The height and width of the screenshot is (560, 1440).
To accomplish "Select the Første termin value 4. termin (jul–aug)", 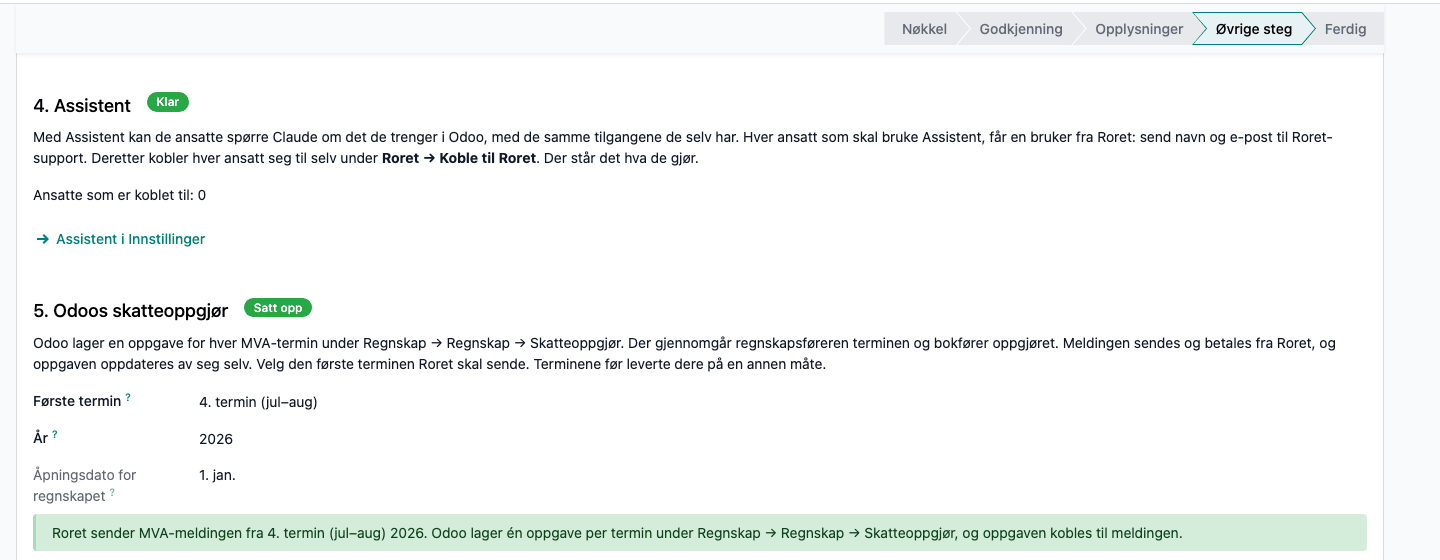I will coord(259,402).
